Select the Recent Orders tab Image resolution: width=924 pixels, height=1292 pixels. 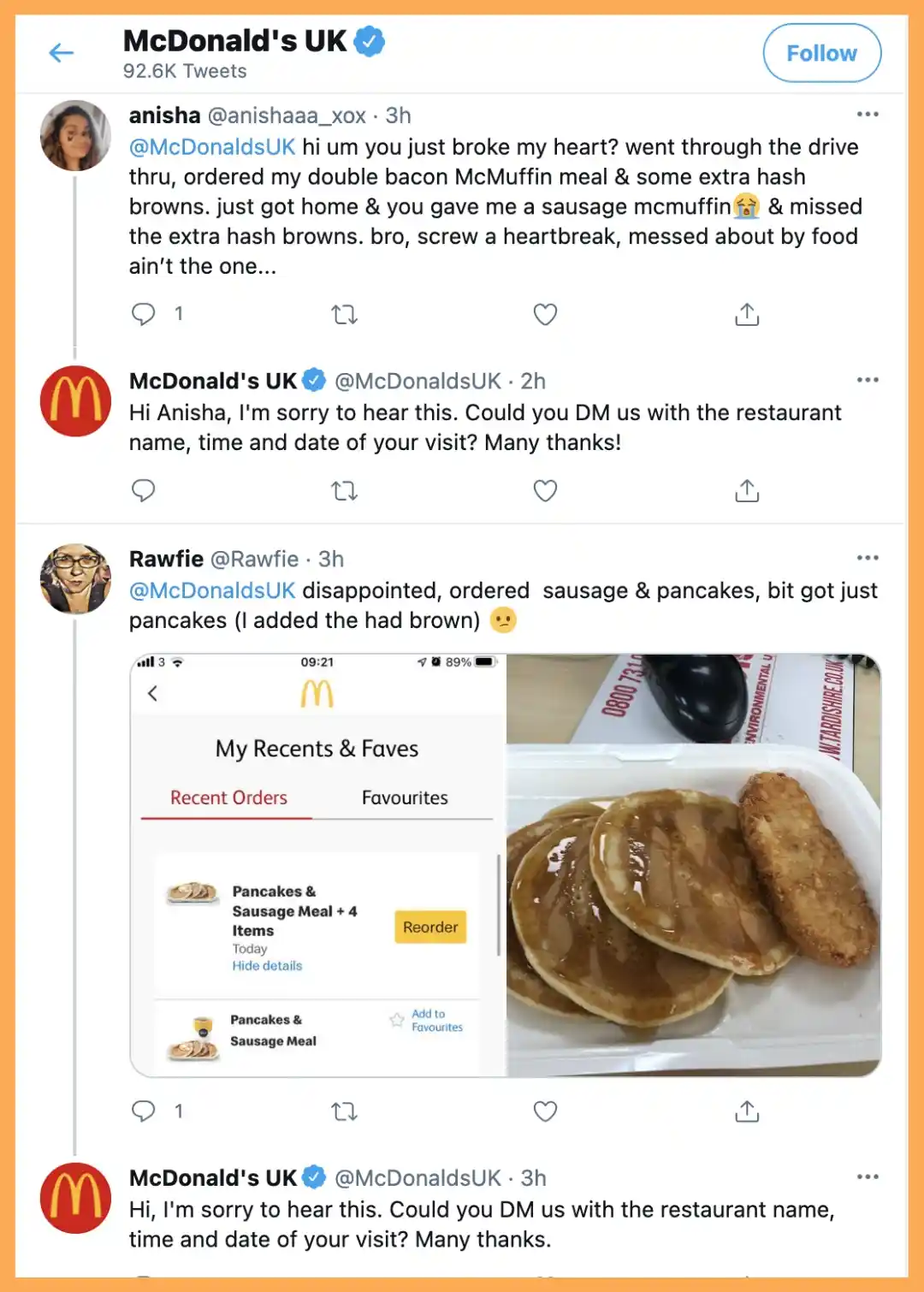(228, 797)
